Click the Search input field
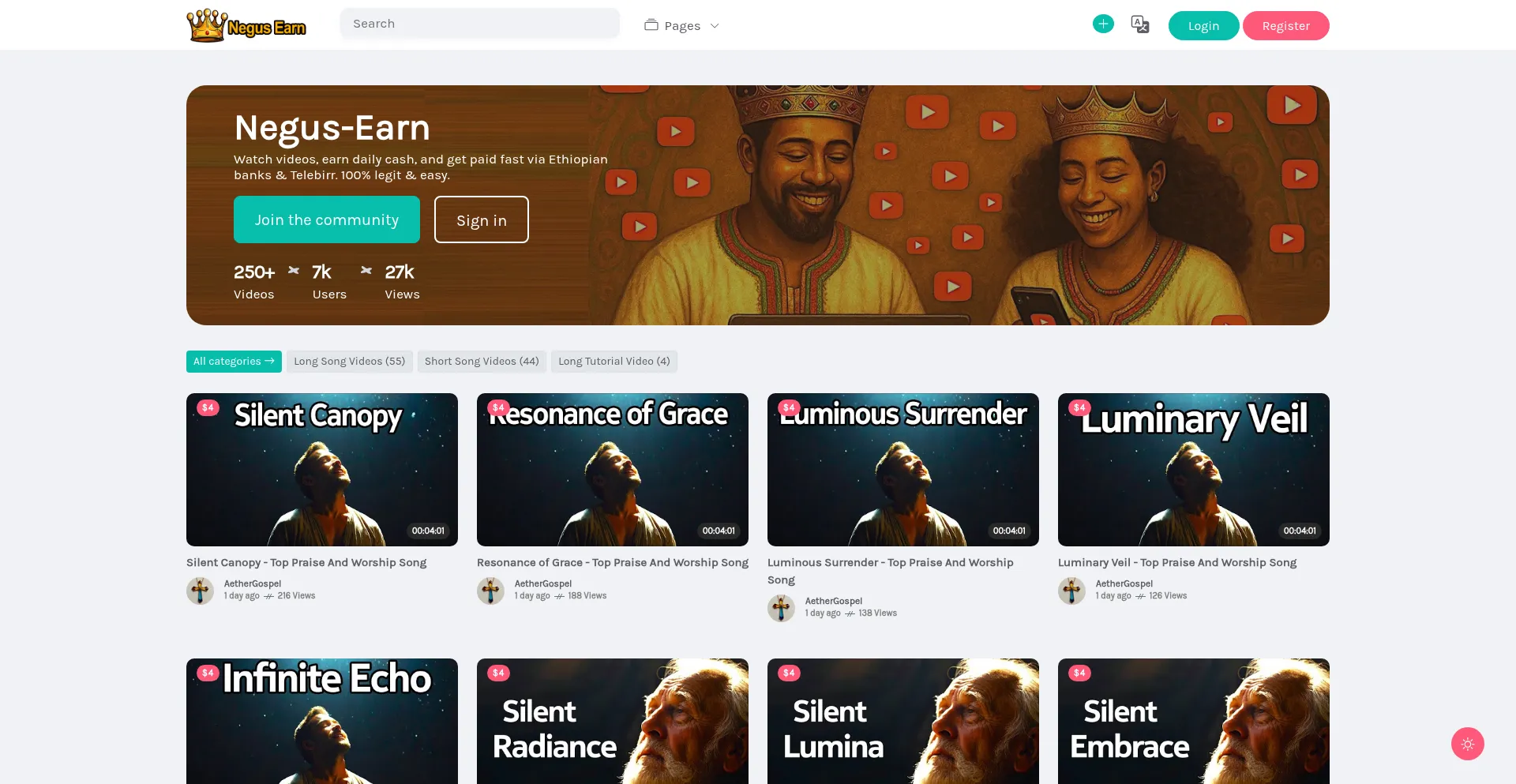1516x784 pixels. coord(480,24)
